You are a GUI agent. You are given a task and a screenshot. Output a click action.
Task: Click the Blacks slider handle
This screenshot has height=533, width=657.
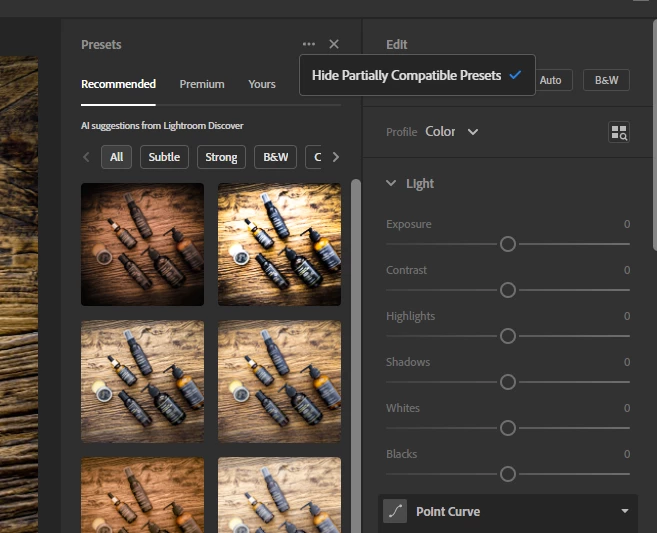[x=508, y=474]
